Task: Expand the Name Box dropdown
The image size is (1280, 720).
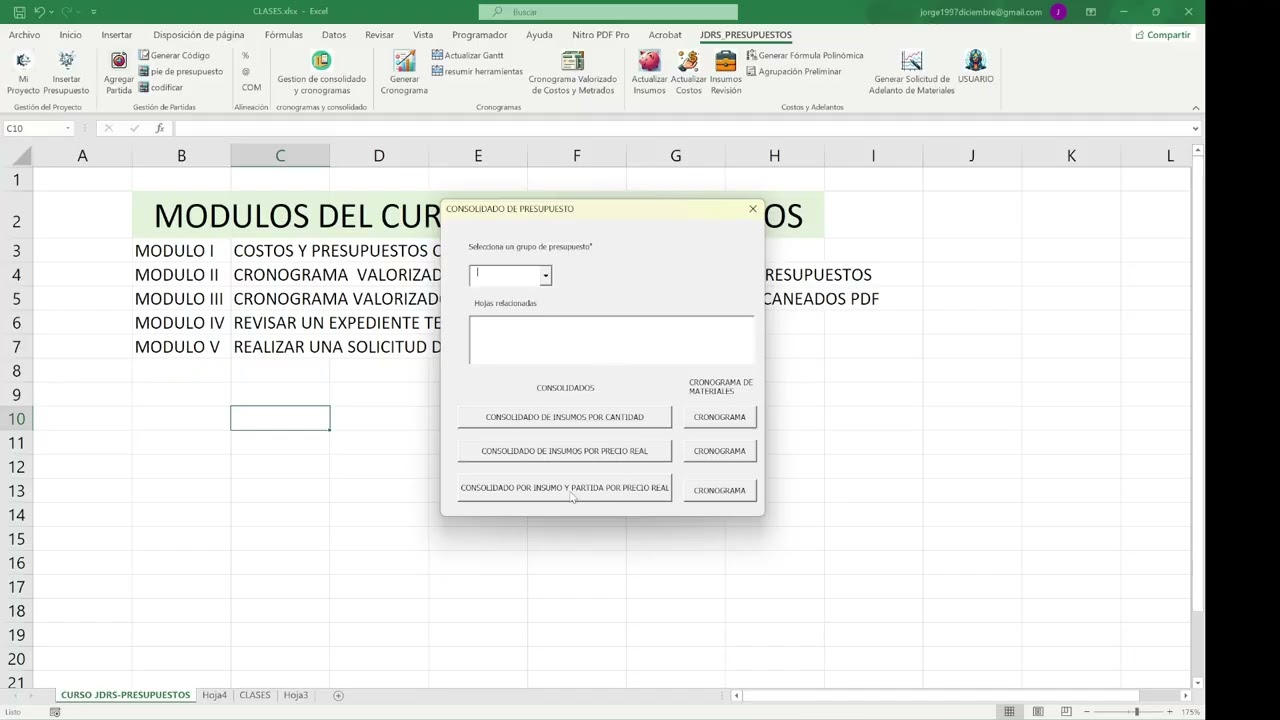Action: pos(68,128)
